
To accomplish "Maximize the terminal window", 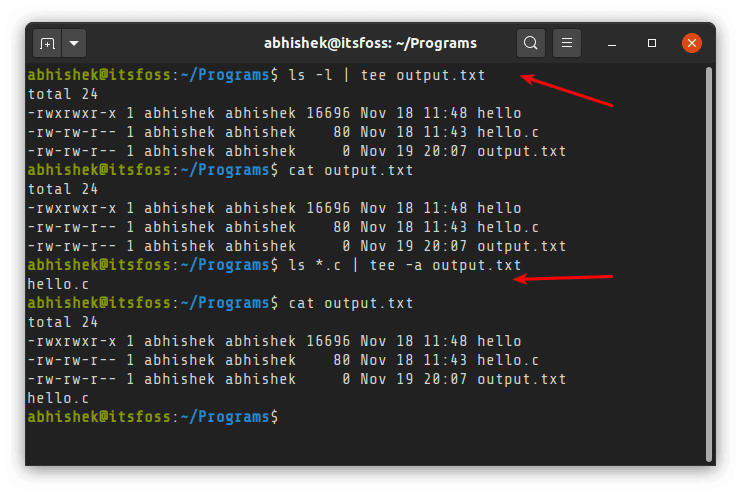I will point(652,44).
